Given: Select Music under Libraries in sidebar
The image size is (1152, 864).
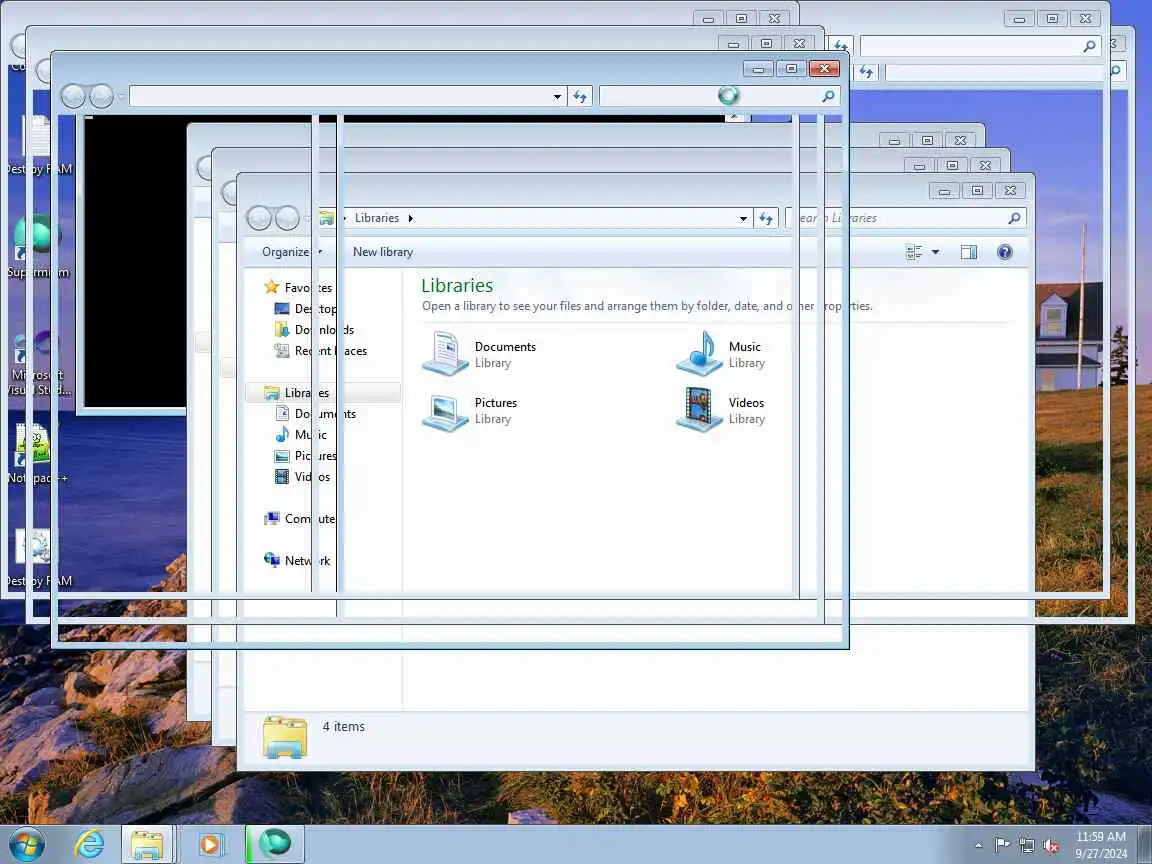Looking at the screenshot, I should pos(301,435).
